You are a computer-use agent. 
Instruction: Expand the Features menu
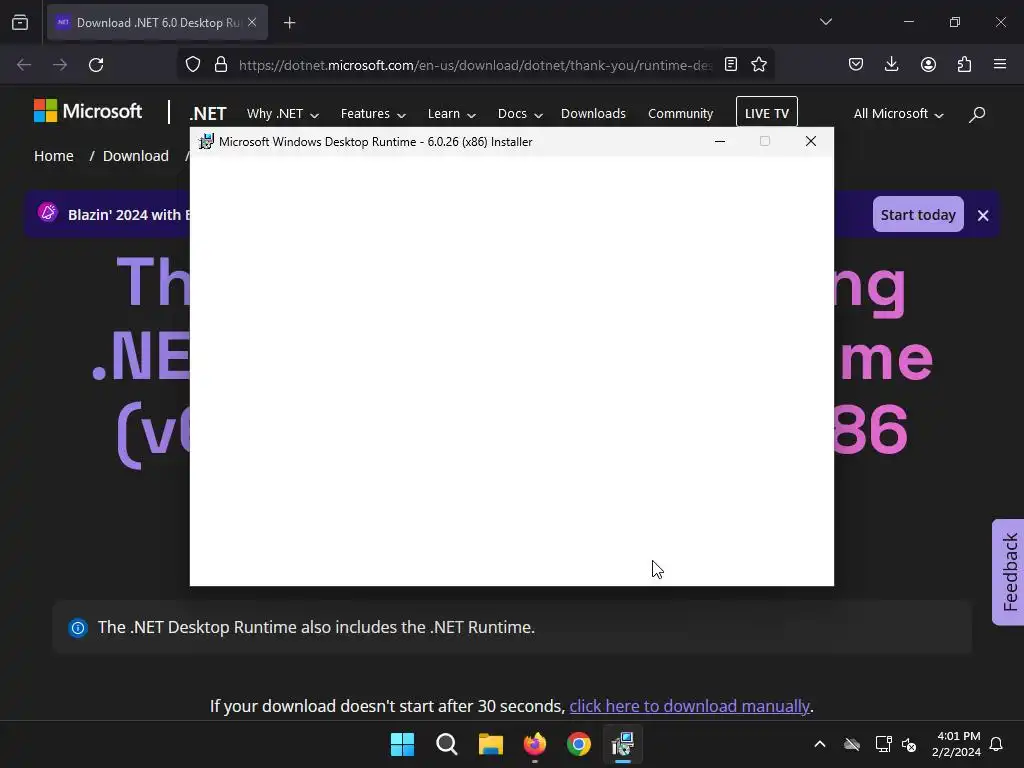point(373,114)
